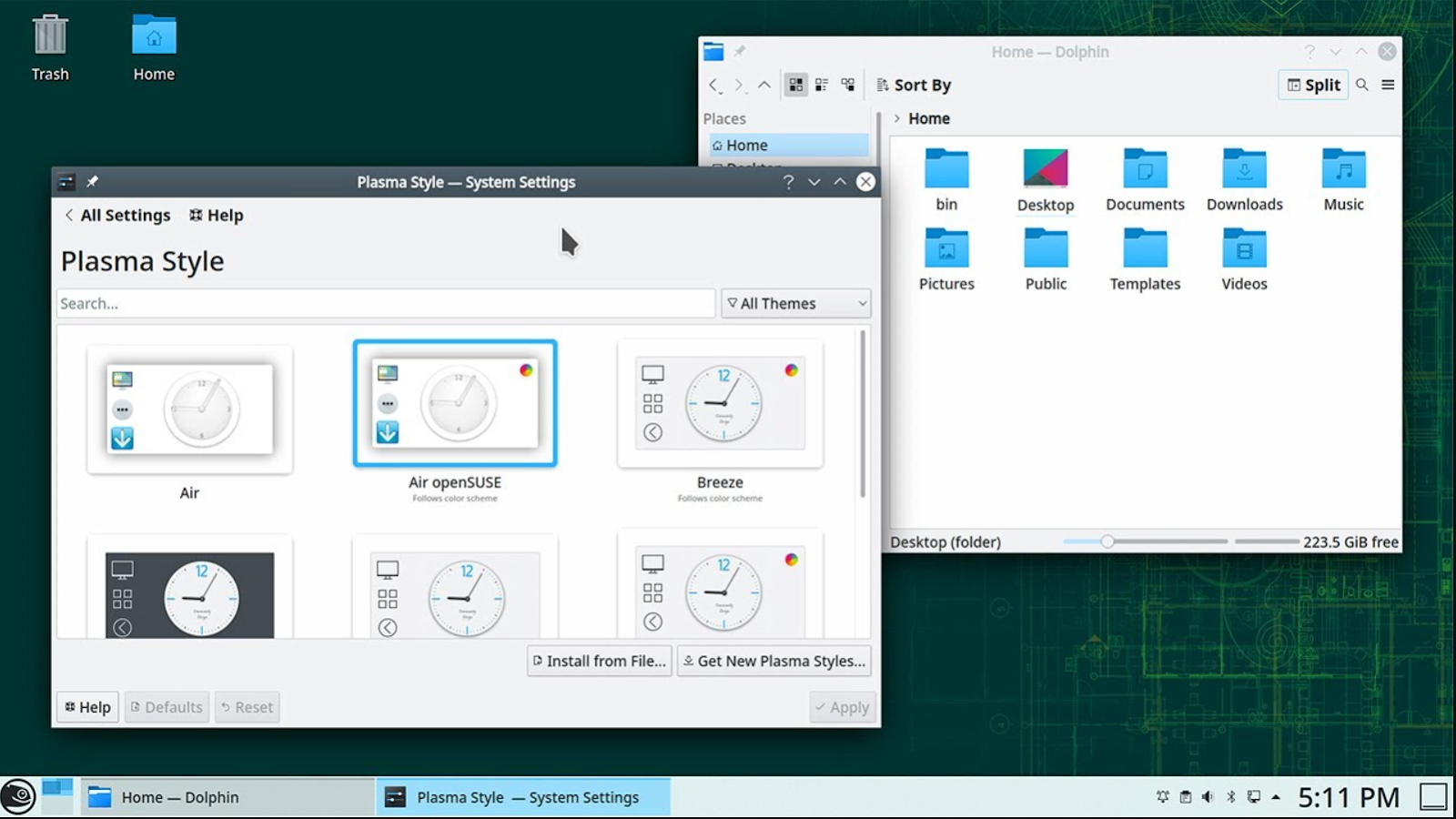The image size is (1456, 819).
Task: Click the Reset button
Action: pos(247,707)
